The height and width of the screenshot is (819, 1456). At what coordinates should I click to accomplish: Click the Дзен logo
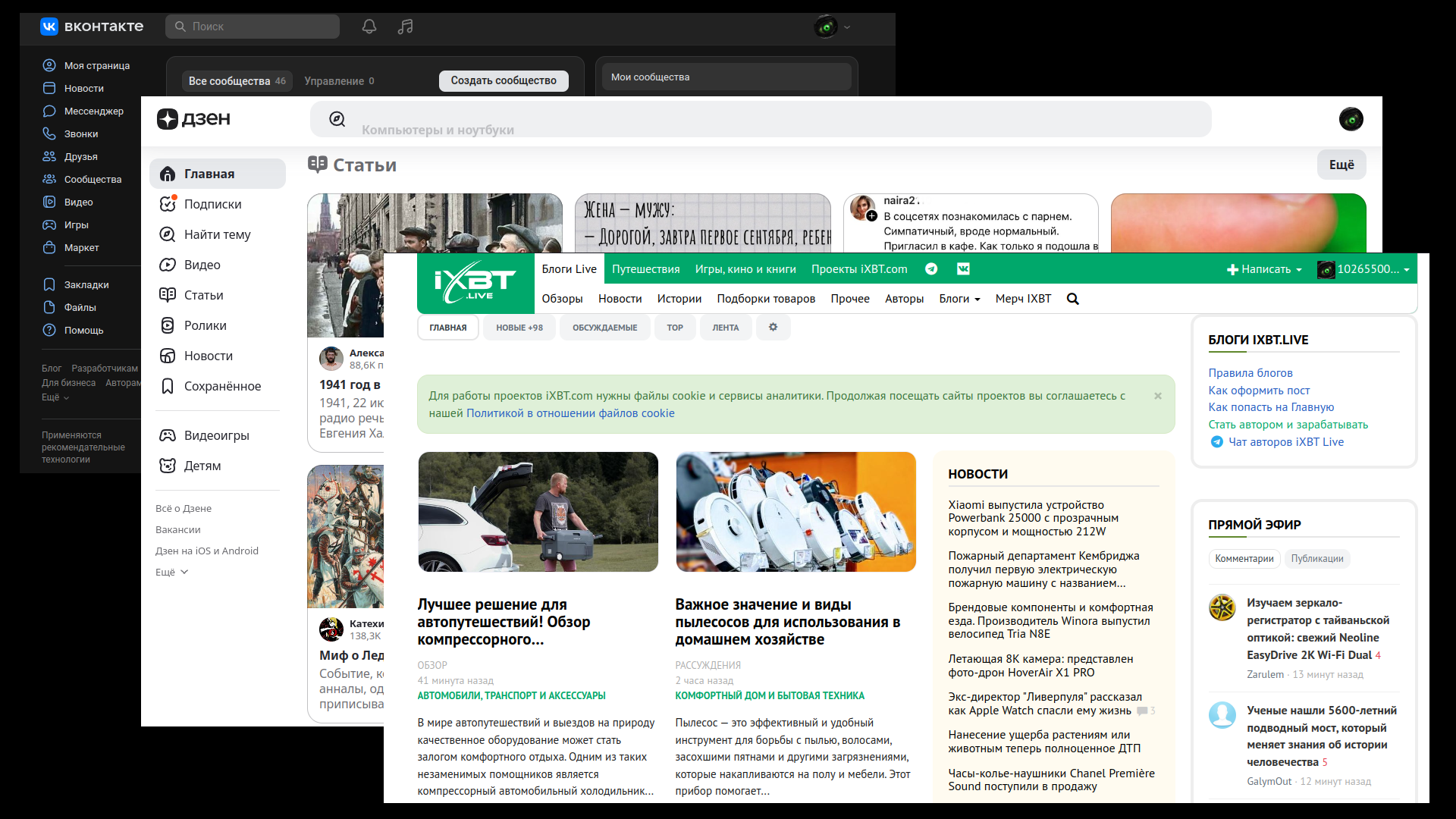click(193, 119)
